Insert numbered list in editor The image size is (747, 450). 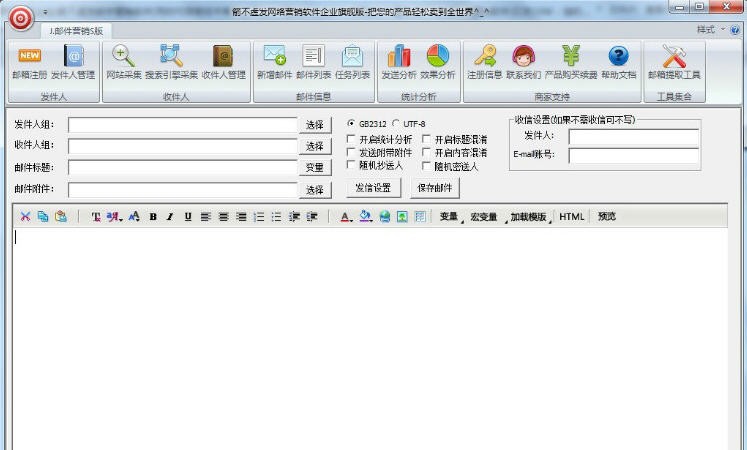(x=259, y=217)
